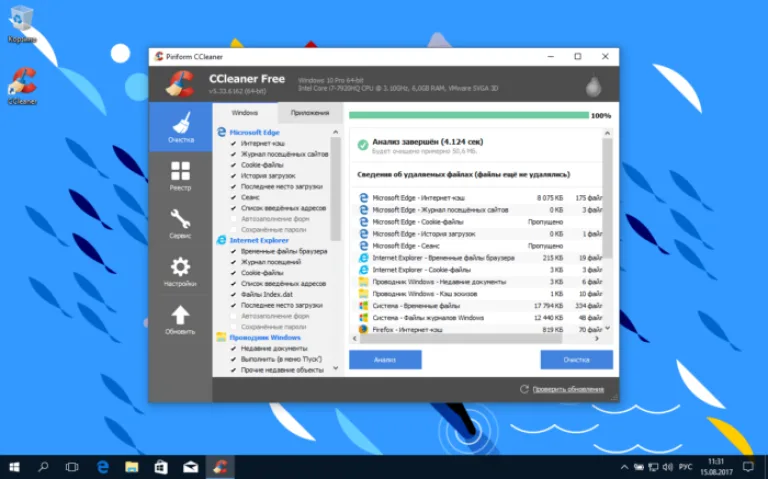Click up arrow of results list scrollbar
The height and width of the screenshot is (479, 768).
tap(607, 133)
